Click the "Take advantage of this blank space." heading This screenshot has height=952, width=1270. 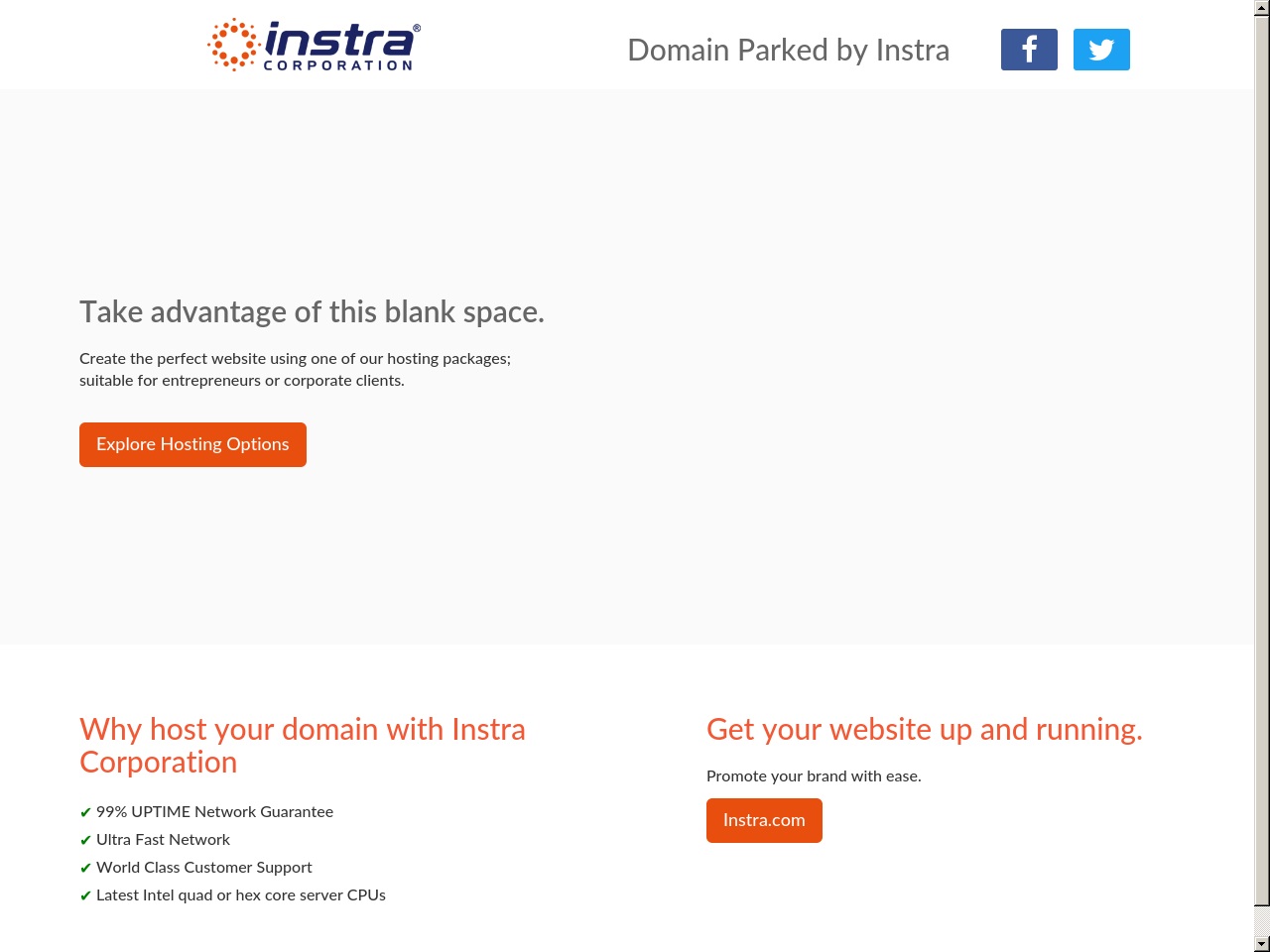[312, 312]
